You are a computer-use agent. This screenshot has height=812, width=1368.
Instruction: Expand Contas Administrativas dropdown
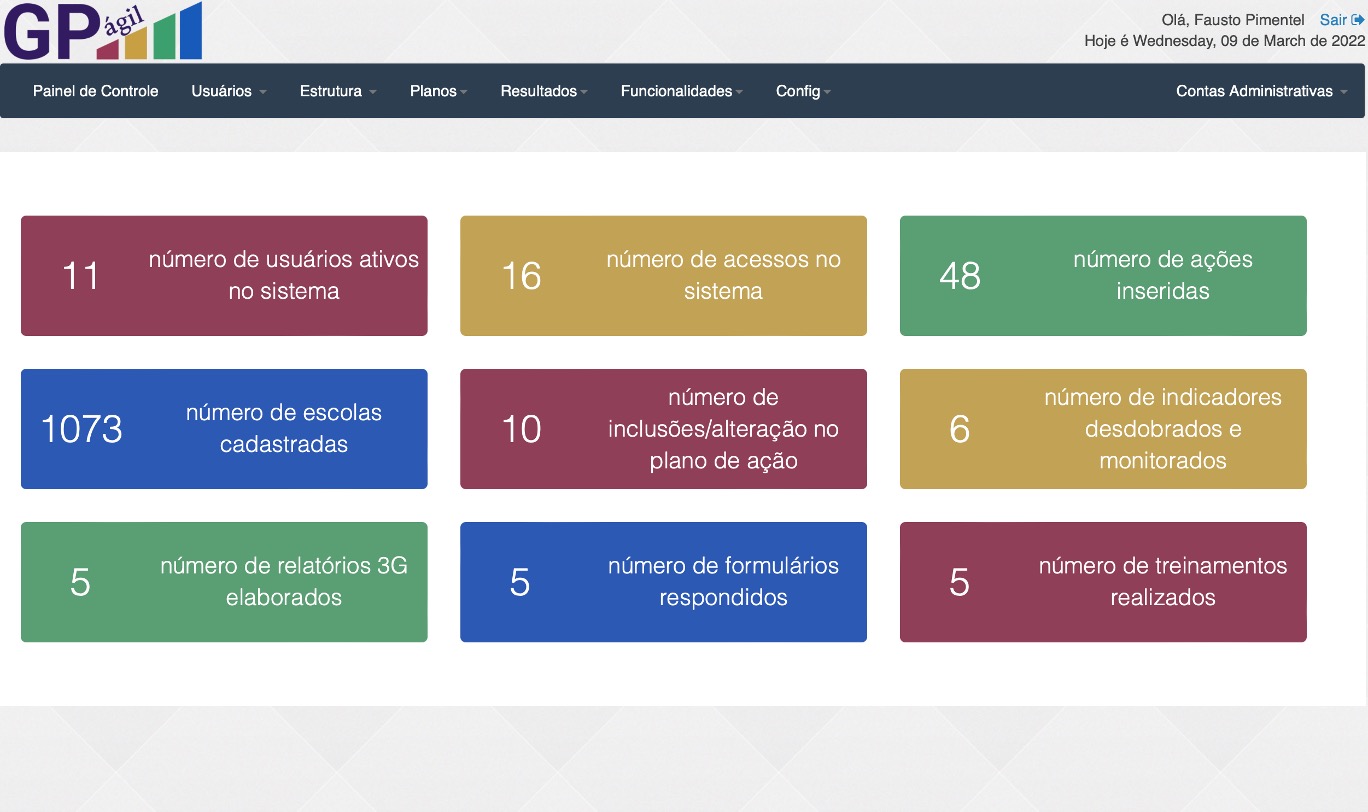[1262, 91]
